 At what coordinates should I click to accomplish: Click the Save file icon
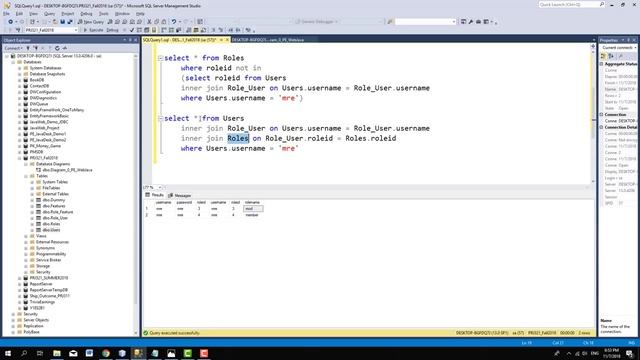(62, 22)
